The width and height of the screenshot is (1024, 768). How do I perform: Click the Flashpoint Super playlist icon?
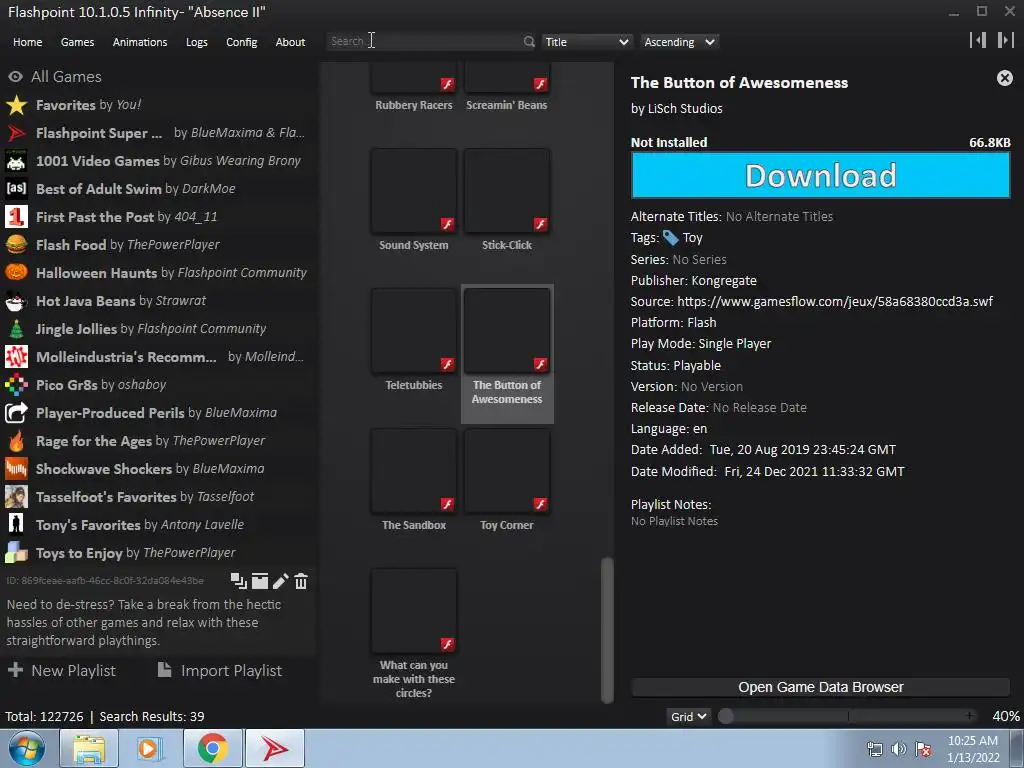(x=16, y=133)
